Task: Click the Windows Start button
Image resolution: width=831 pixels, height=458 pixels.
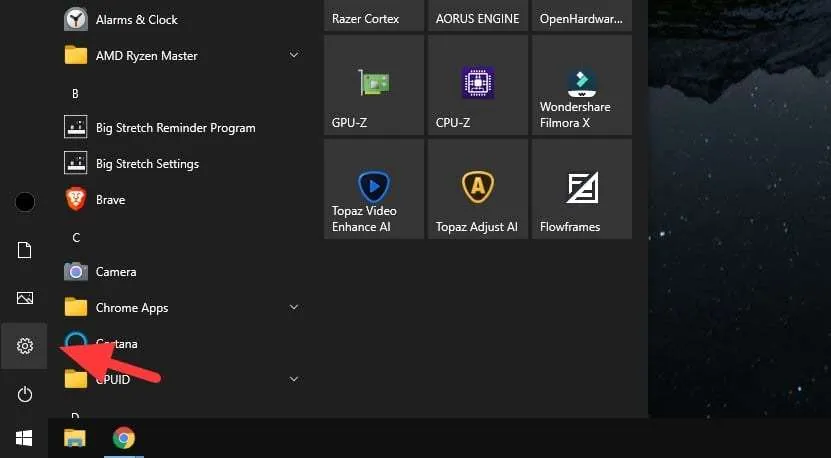Action: tap(24, 438)
